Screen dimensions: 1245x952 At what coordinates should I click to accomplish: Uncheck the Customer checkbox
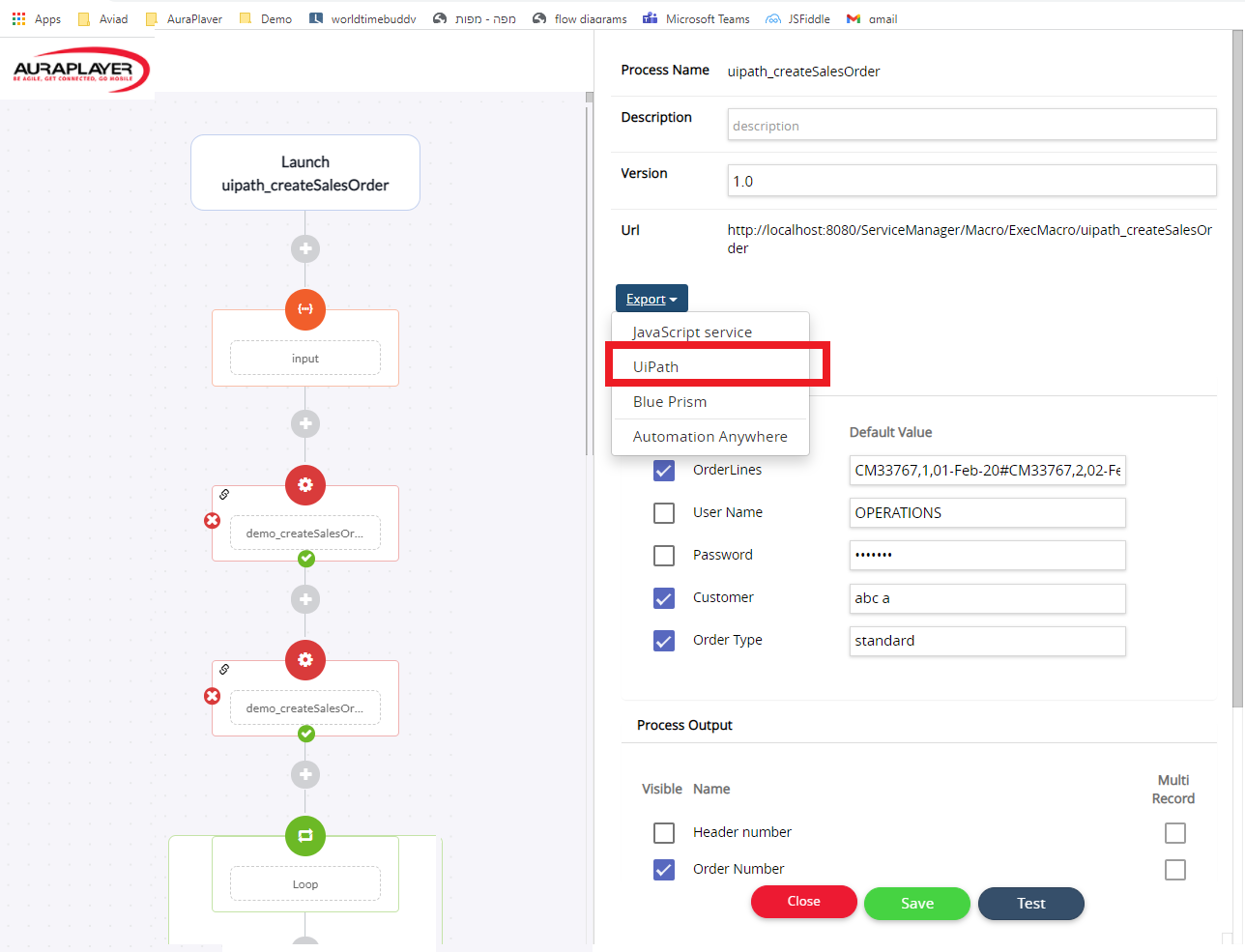[664, 597]
